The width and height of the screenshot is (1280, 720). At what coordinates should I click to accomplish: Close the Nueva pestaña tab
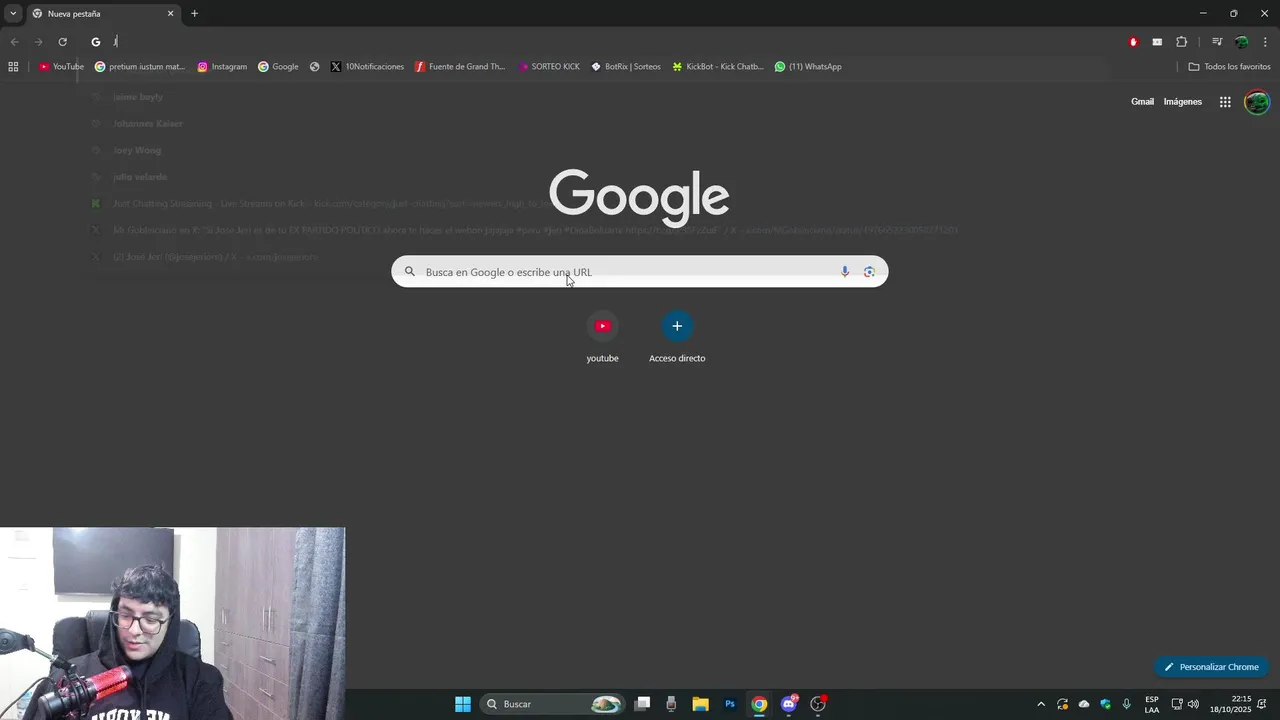(170, 14)
